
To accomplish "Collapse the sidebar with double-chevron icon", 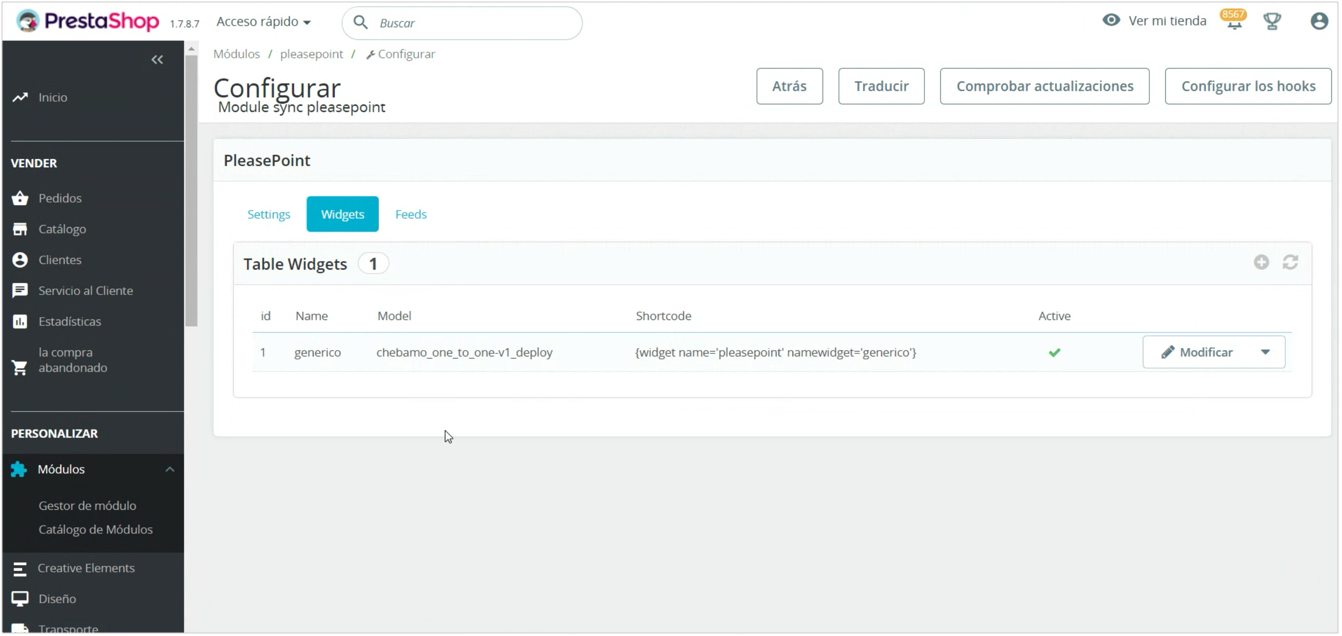I will coord(157,60).
